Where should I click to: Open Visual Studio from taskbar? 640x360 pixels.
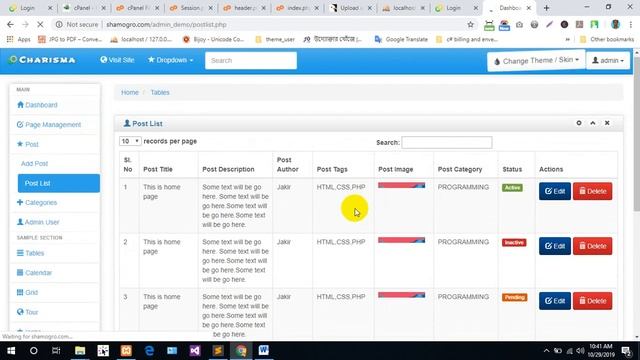tap(195, 351)
